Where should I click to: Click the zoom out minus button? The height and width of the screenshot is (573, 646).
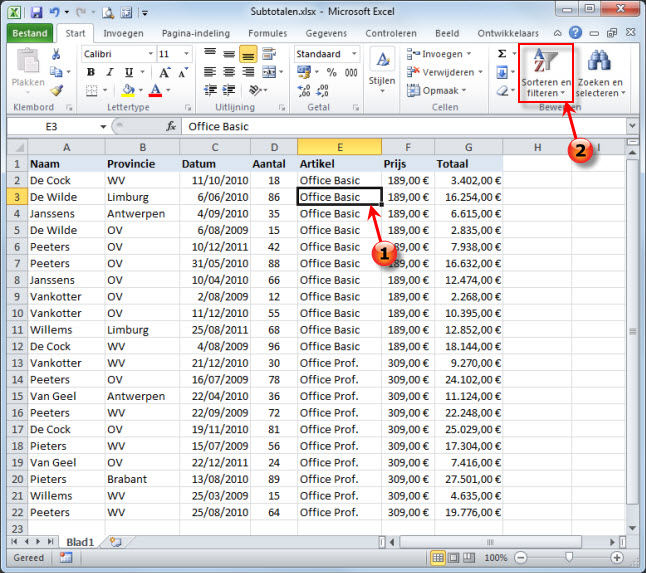521,558
